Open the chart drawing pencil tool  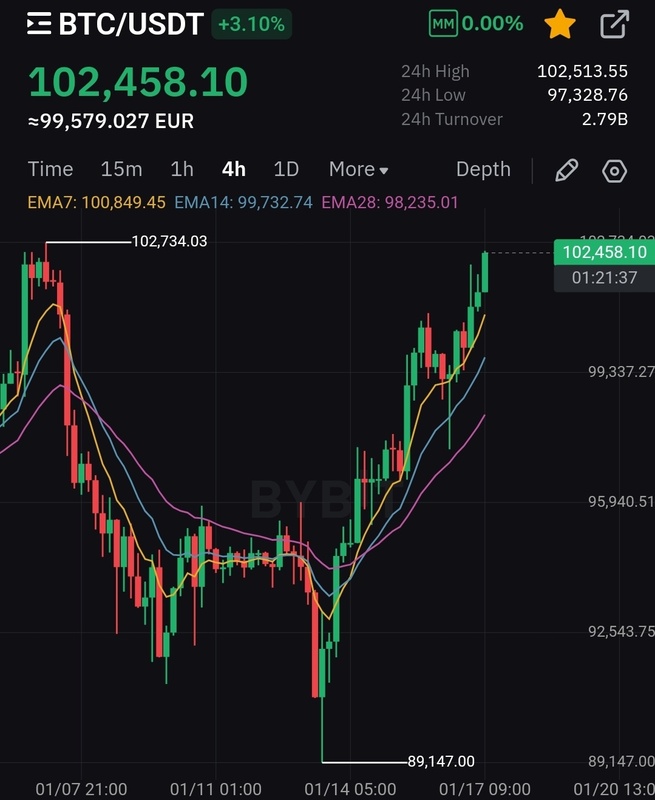point(566,170)
